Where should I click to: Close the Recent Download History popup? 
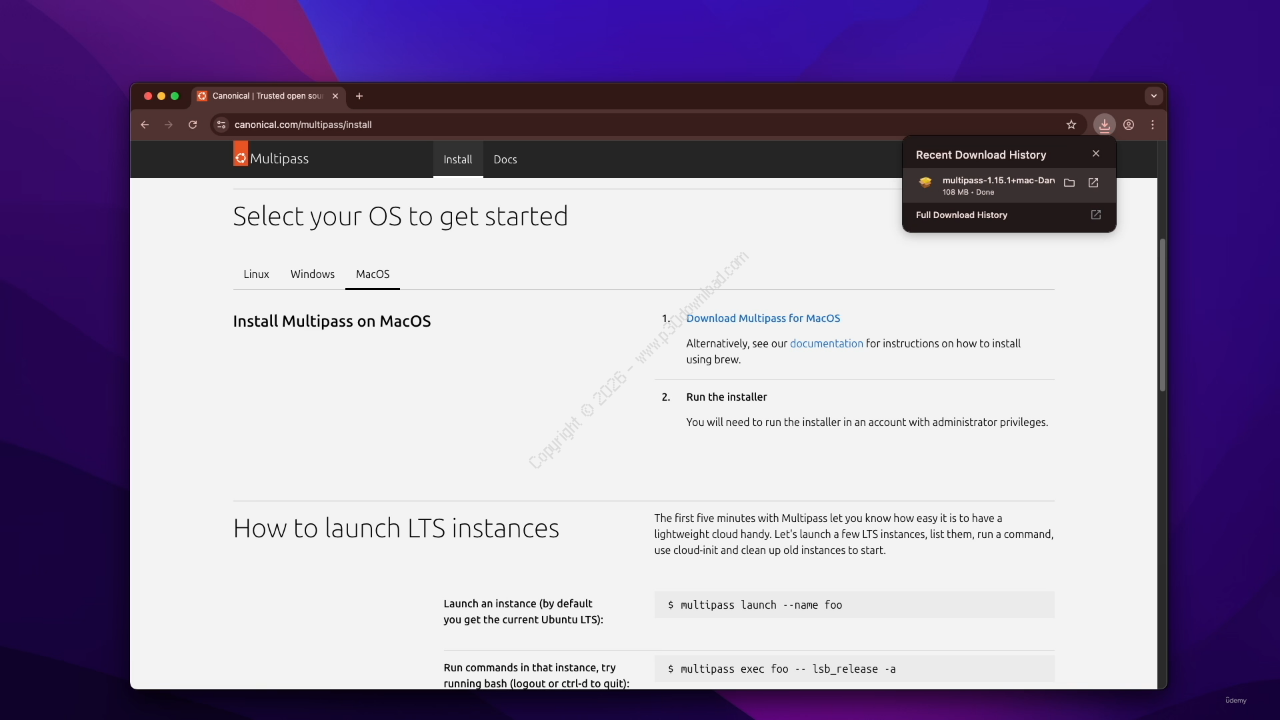pyautogui.click(x=1096, y=154)
